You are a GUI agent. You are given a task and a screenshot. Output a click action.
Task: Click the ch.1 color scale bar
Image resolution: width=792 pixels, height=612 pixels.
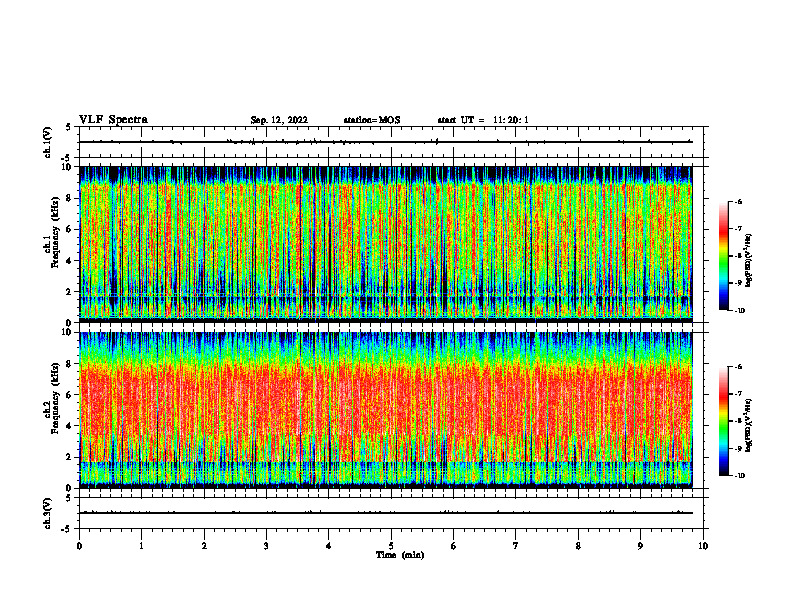tap(723, 256)
